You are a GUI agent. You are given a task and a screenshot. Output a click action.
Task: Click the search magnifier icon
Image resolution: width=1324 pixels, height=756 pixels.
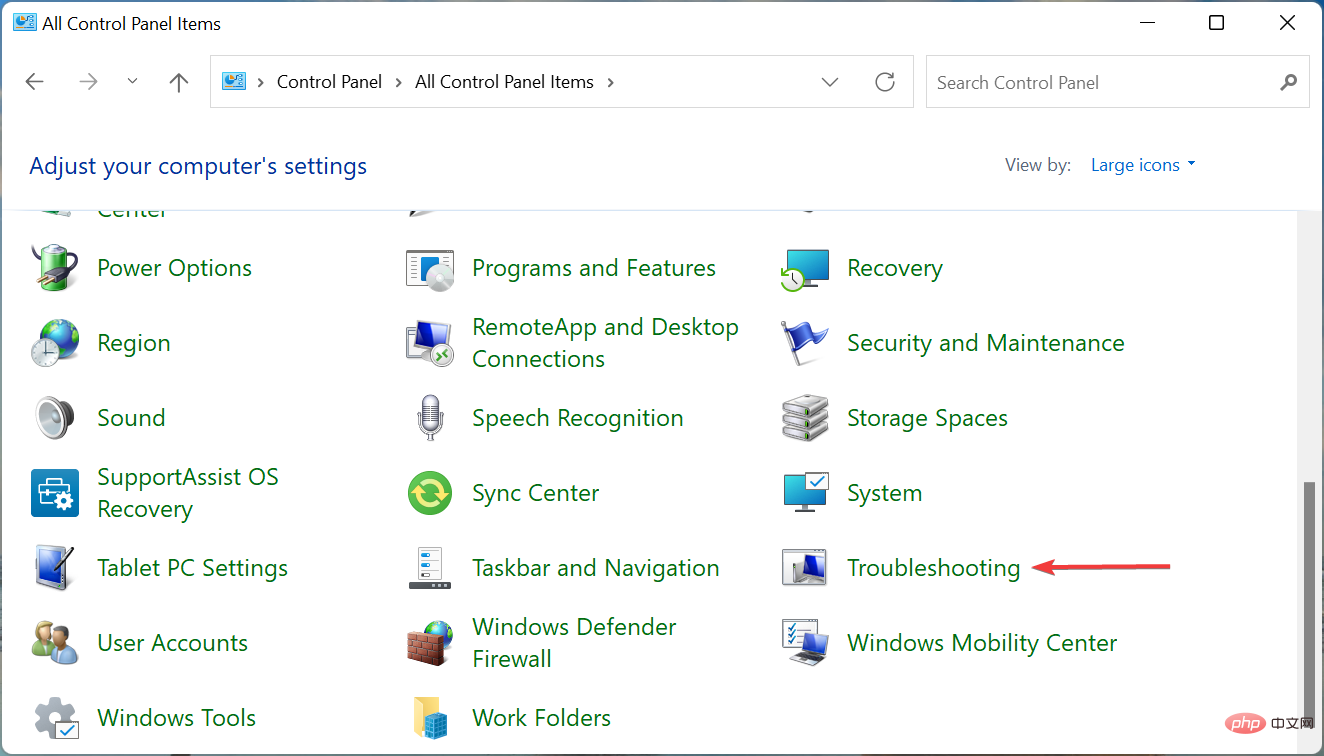click(x=1289, y=83)
